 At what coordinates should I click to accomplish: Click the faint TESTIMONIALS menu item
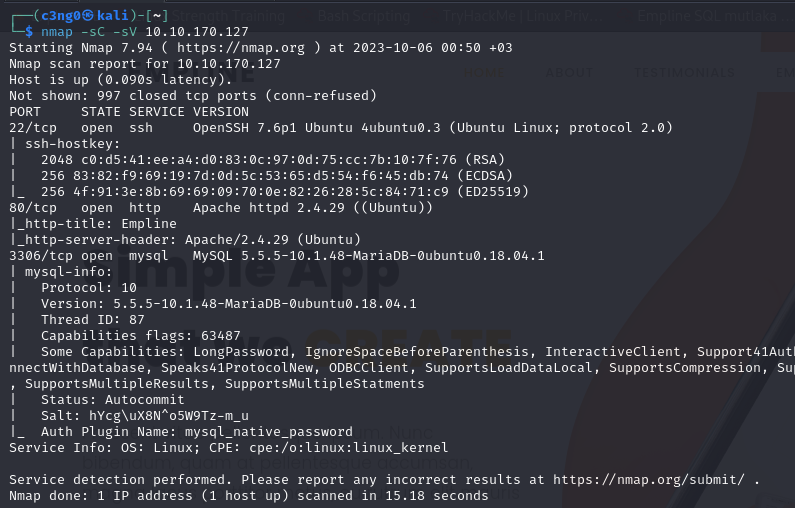pos(683,72)
